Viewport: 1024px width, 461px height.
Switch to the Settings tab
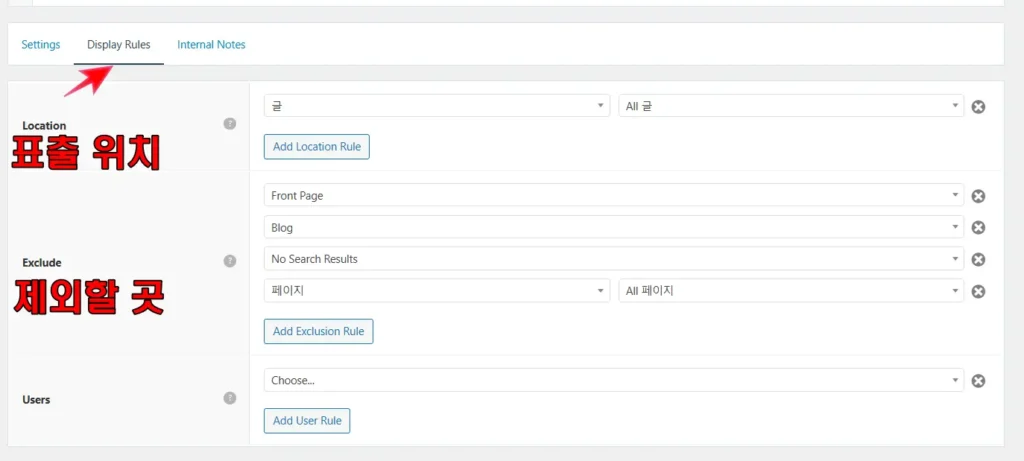[40, 44]
